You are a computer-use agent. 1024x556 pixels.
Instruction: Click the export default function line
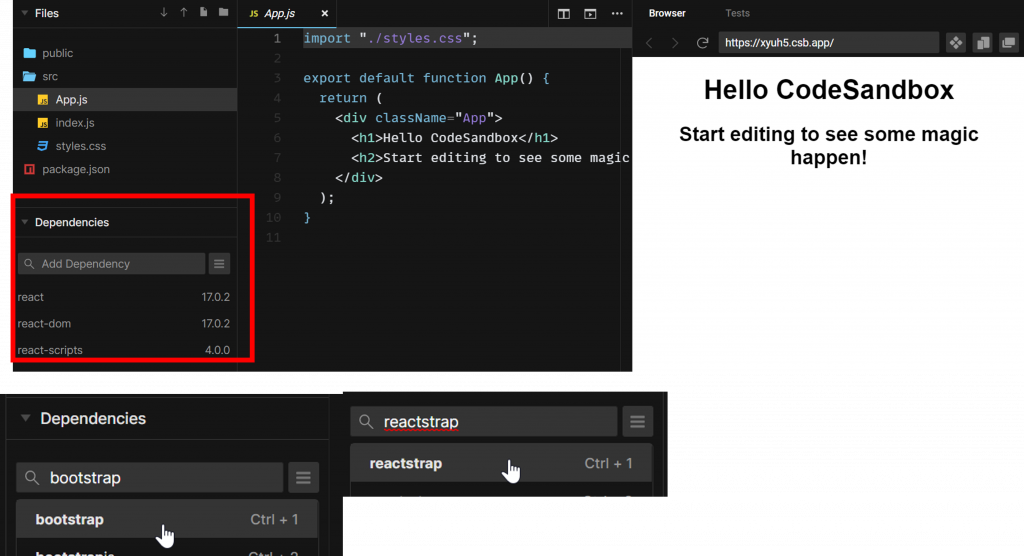click(426, 78)
